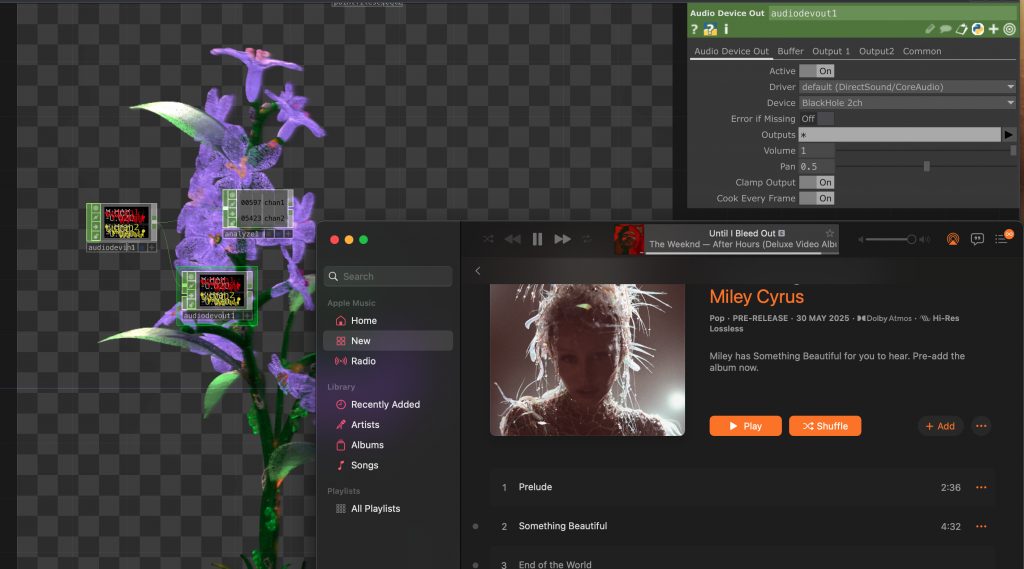Toggle repeat in Music playback bar
Image resolution: width=1024 pixels, height=569 pixels.
[x=587, y=239]
